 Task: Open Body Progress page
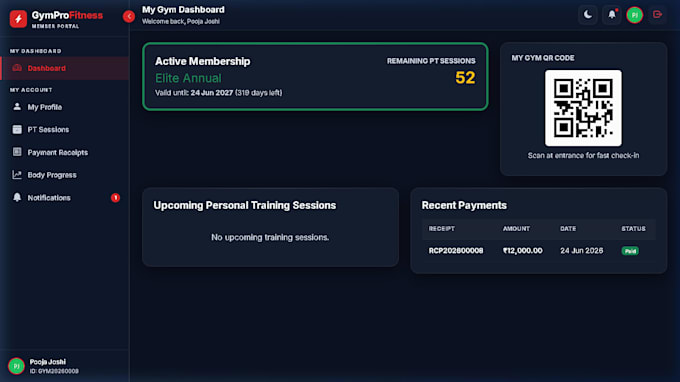pos(65,175)
